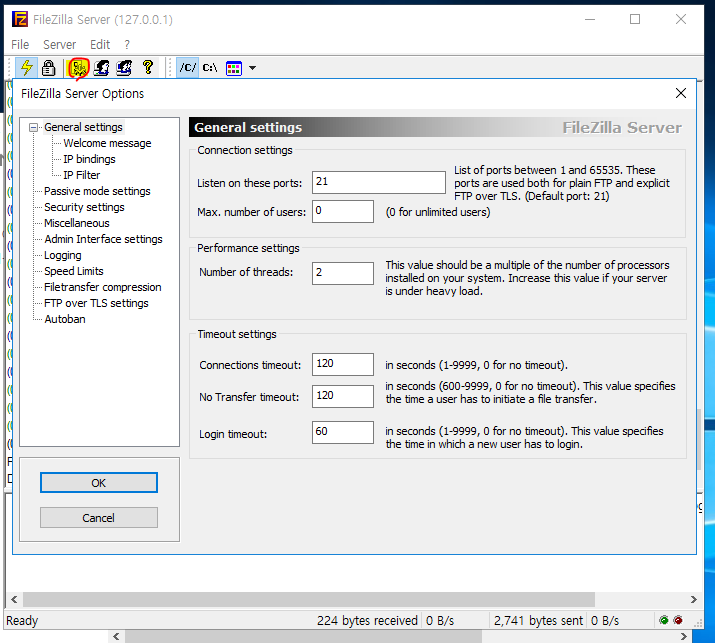
Task: Select the C:\ path display icon
Action: tap(210, 68)
